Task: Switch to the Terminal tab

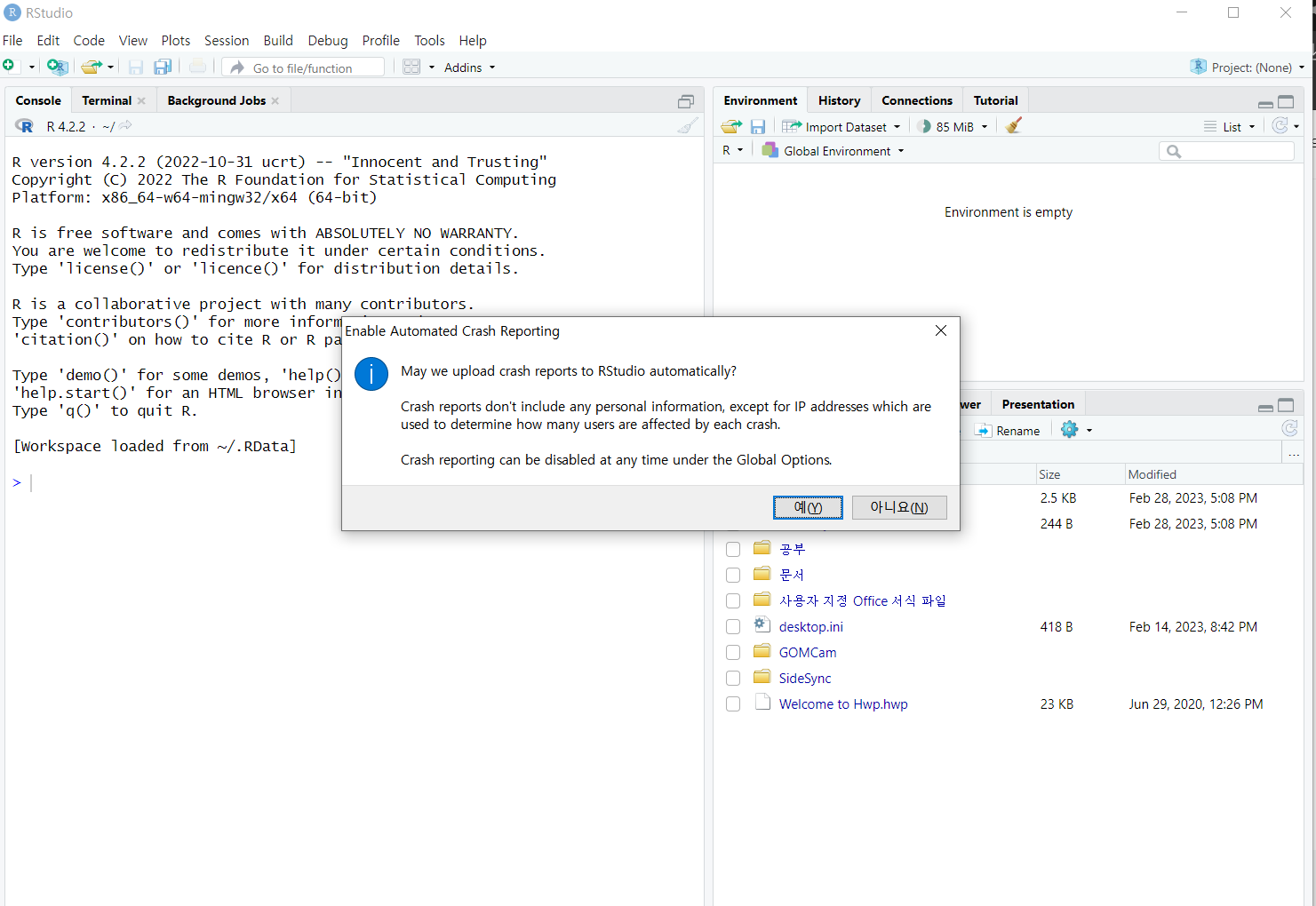Action: pos(107,101)
